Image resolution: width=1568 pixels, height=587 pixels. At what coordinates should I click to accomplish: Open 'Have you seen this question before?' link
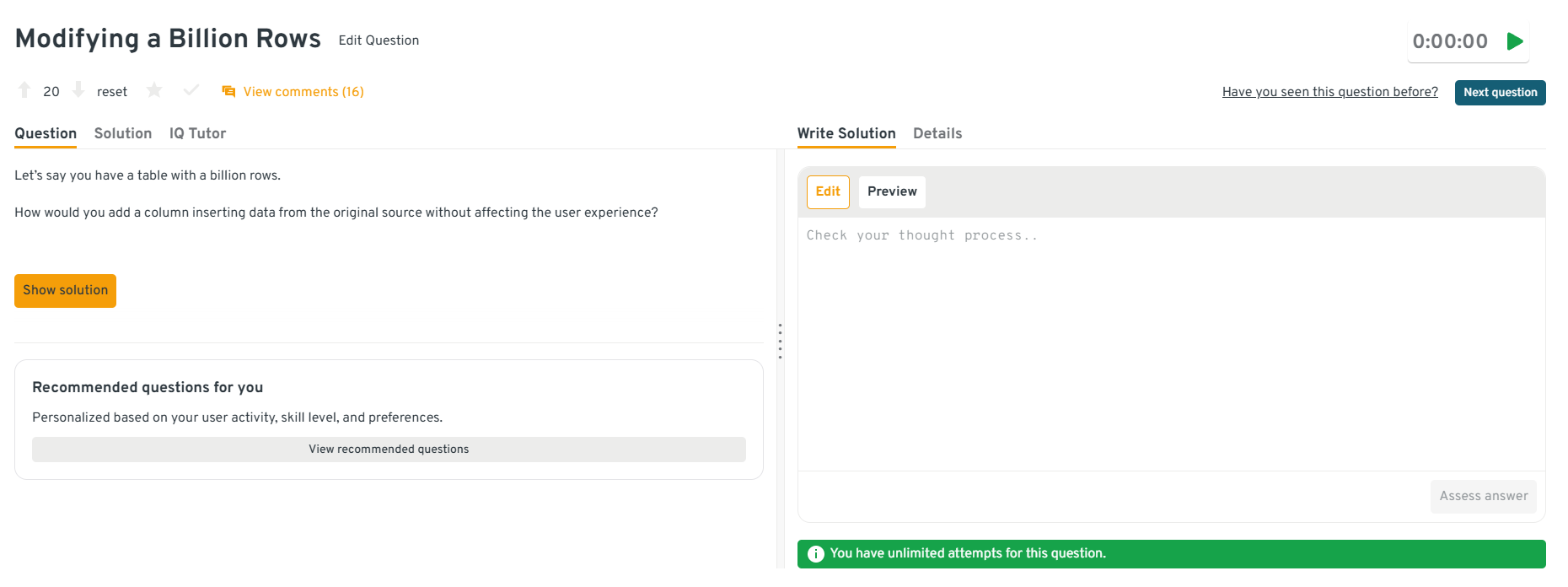tap(1329, 92)
